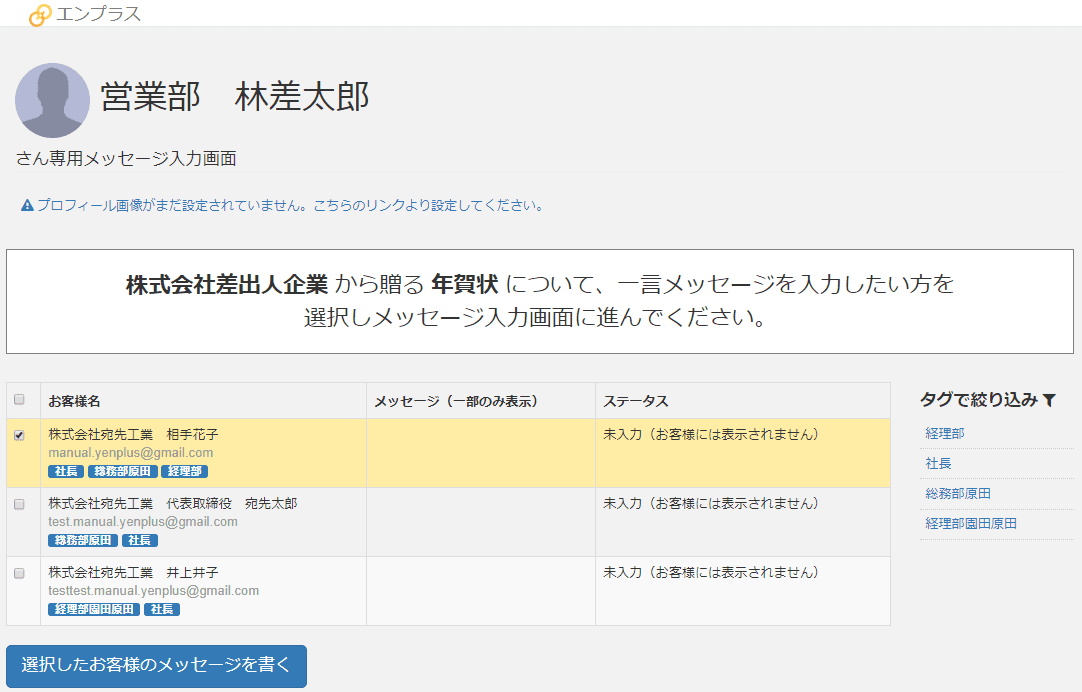Click the 総務部原田 badge under 宛先太郎
The height and width of the screenshot is (692, 1082).
tap(82, 540)
